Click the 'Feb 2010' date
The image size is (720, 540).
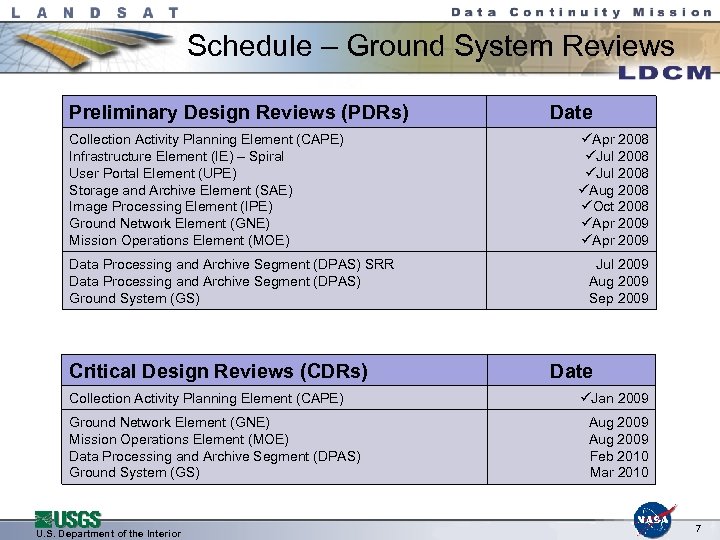[x=619, y=456]
